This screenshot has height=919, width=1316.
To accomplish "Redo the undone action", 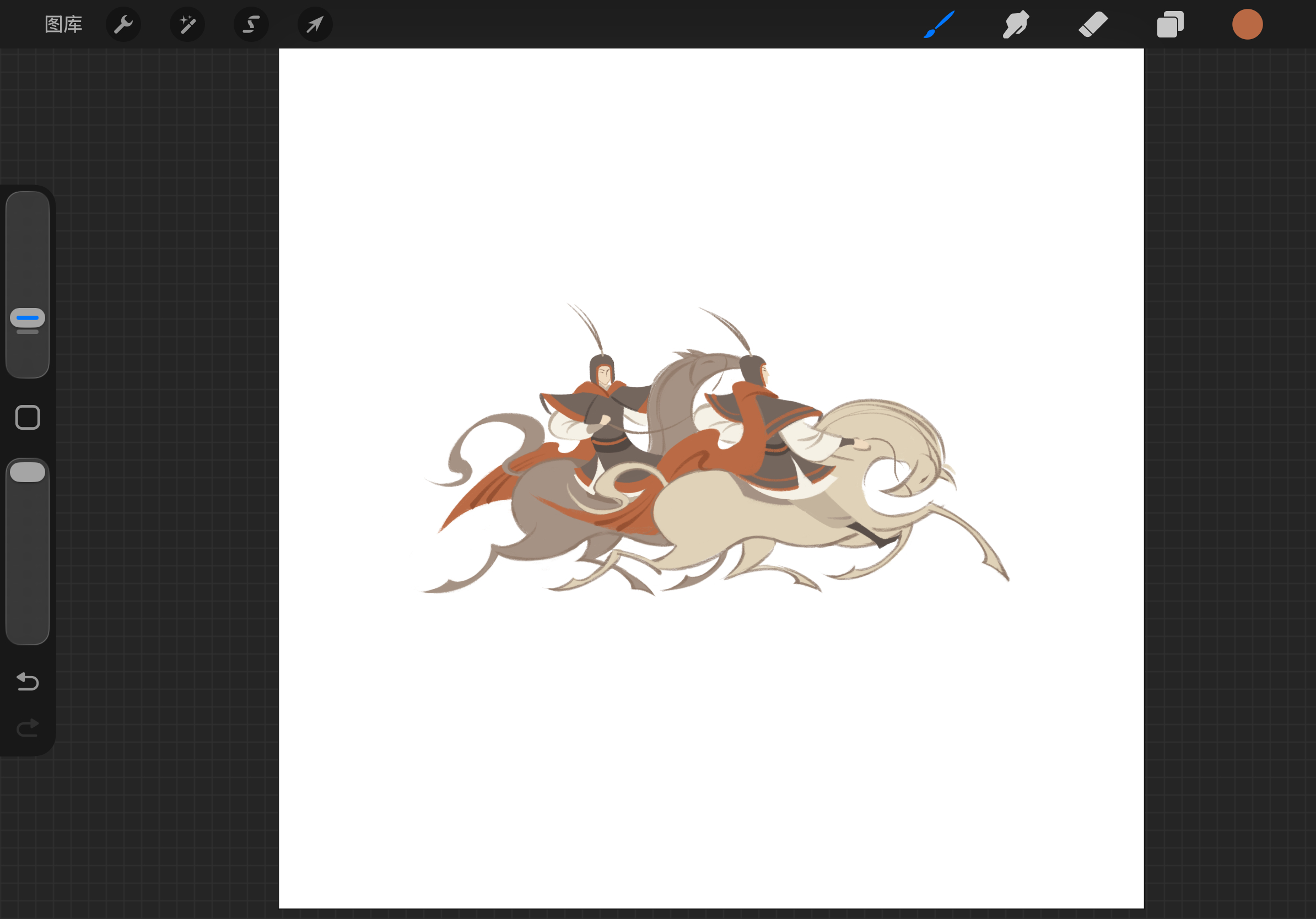I will (x=28, y=728).
